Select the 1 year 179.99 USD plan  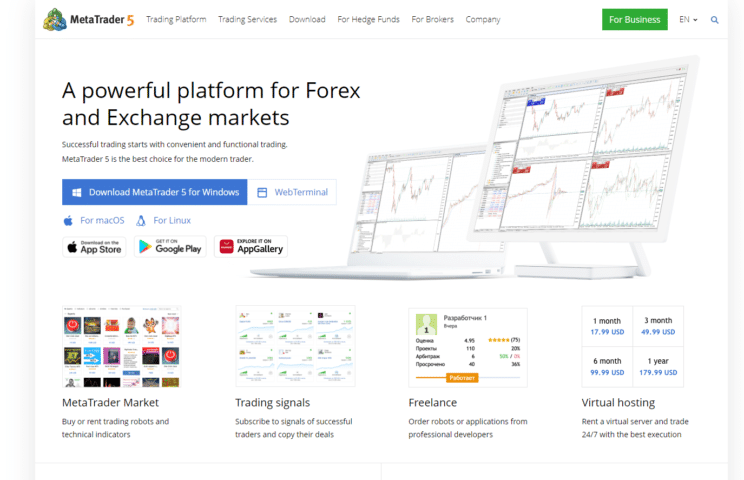click(658, 367)
